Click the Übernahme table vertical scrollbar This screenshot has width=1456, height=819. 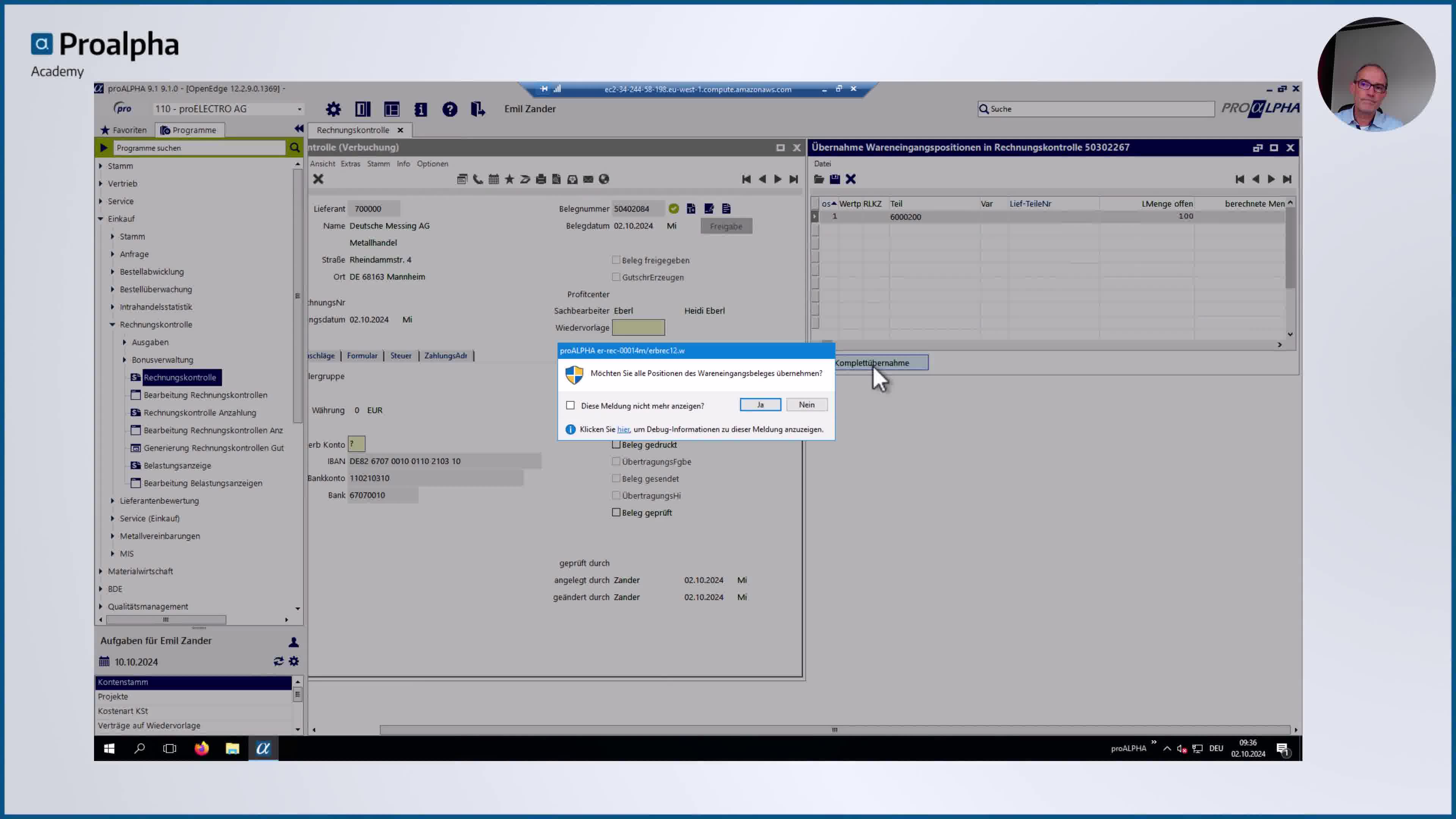1290,248
